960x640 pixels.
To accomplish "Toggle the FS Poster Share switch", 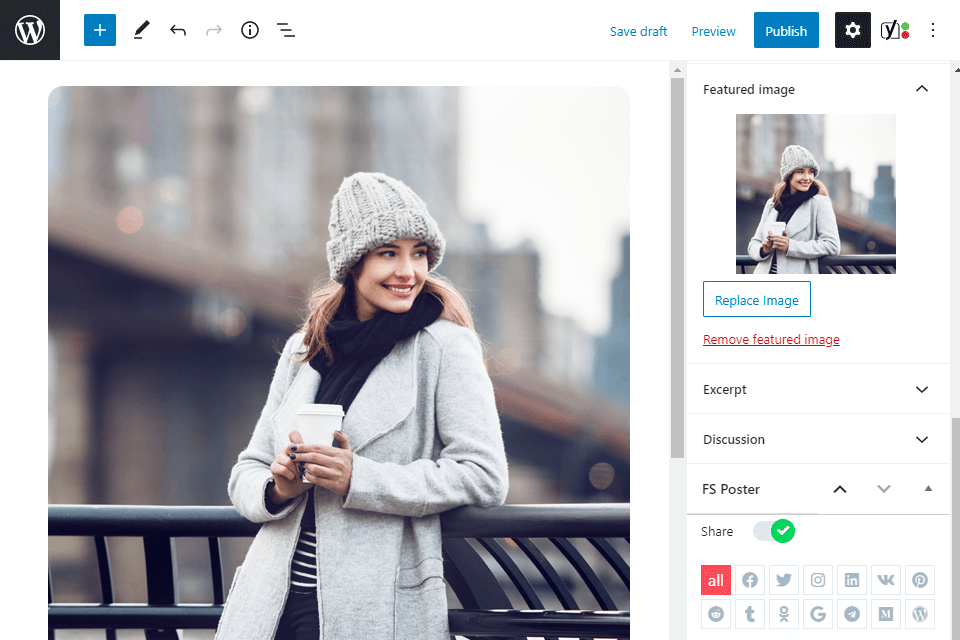I will coord(774,531).
